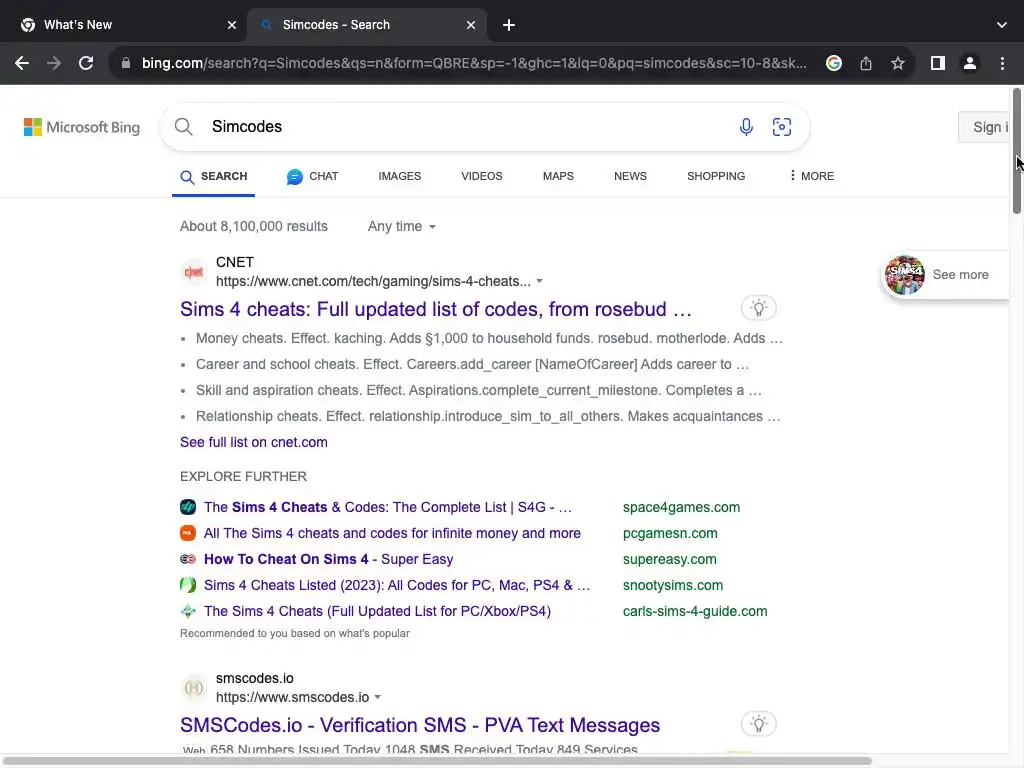
Task: Open a new browser tab
Action: point(509,25)
